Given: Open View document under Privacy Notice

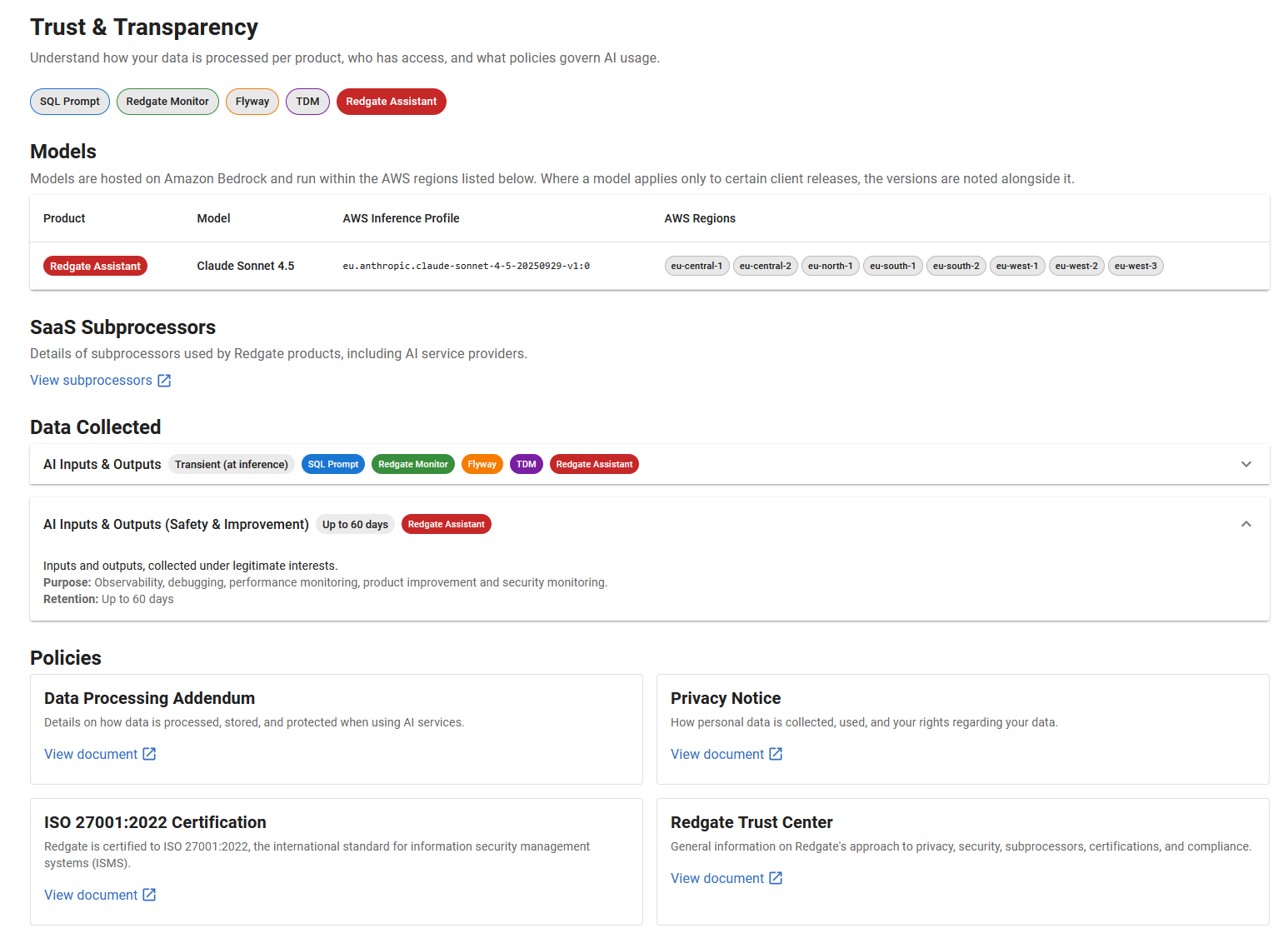Looking at the screenshot, I should 726,755.
